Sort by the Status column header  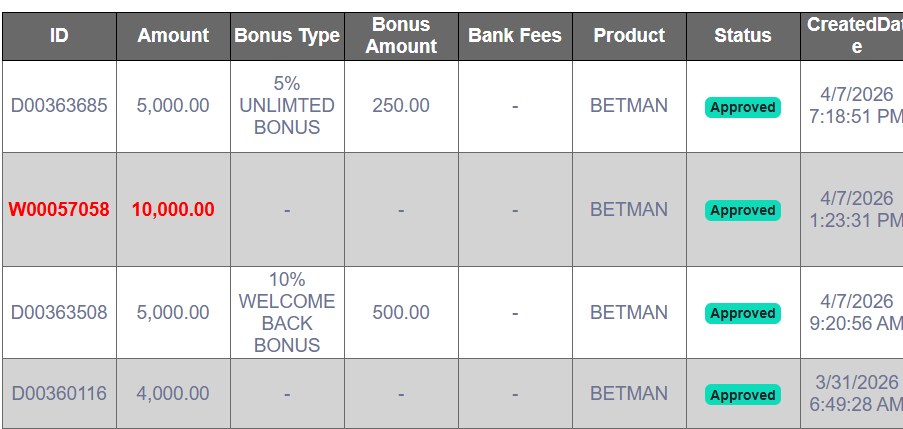[743, 36]
